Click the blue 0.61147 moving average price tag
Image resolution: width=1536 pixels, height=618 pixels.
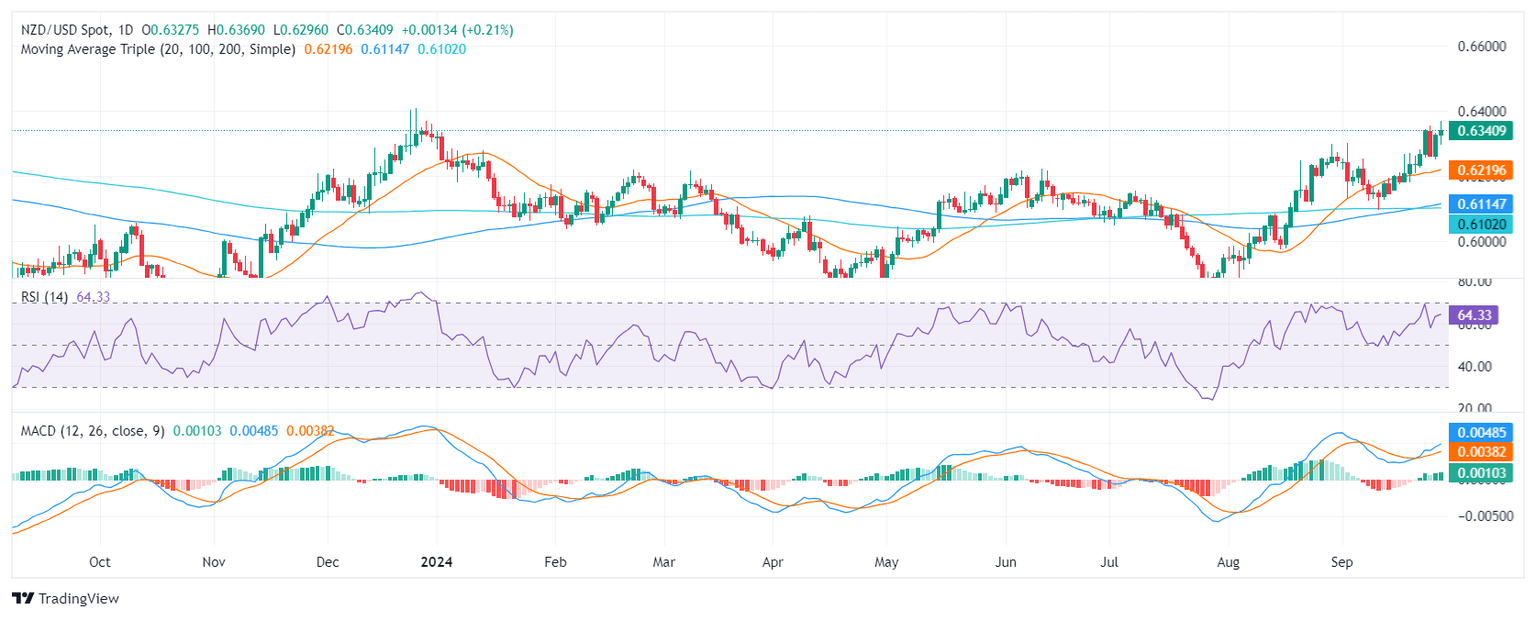pyautogui.click(x=1482, y=205)
